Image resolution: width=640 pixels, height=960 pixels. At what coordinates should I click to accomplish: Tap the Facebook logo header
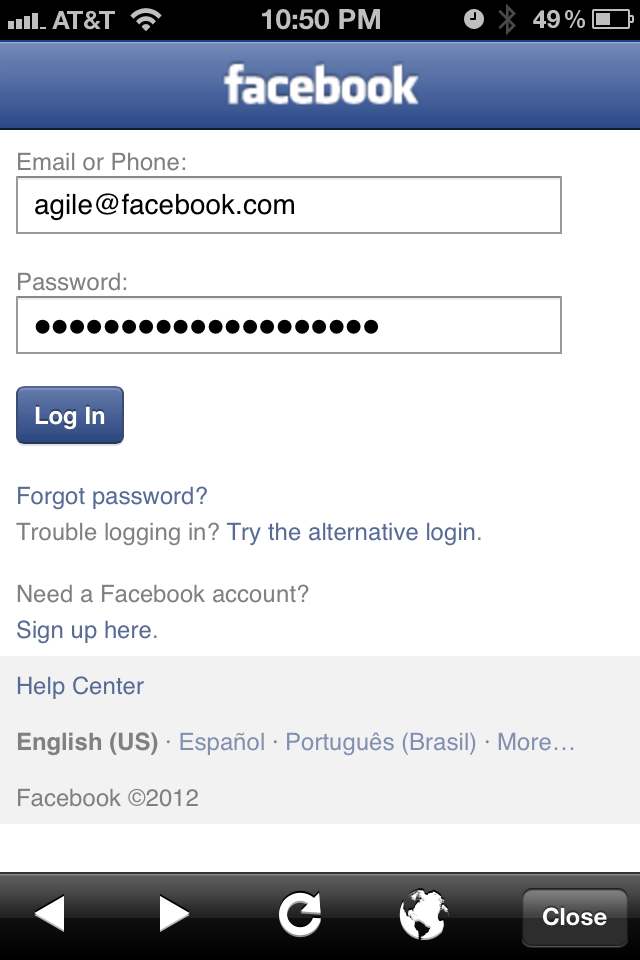tap(320, 86)
